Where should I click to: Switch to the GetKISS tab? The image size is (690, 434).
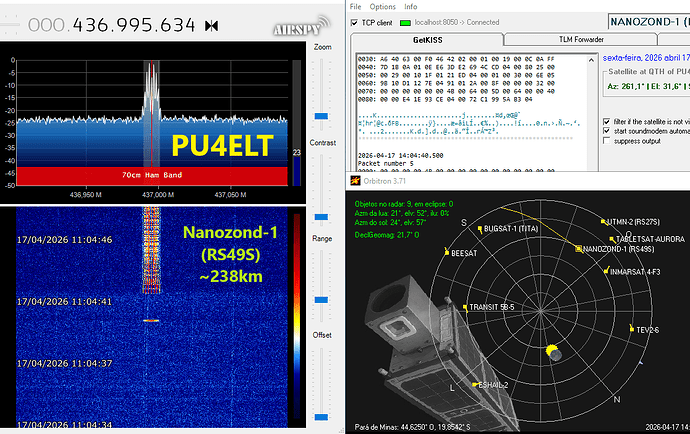click(x=427, y=40)
